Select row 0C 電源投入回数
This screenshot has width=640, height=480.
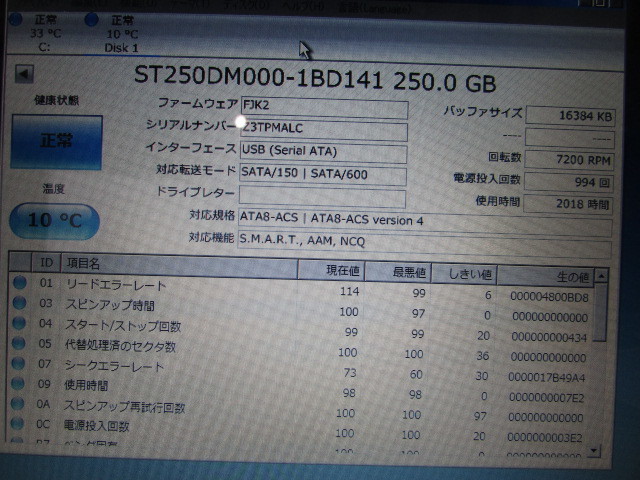point(297,430)
